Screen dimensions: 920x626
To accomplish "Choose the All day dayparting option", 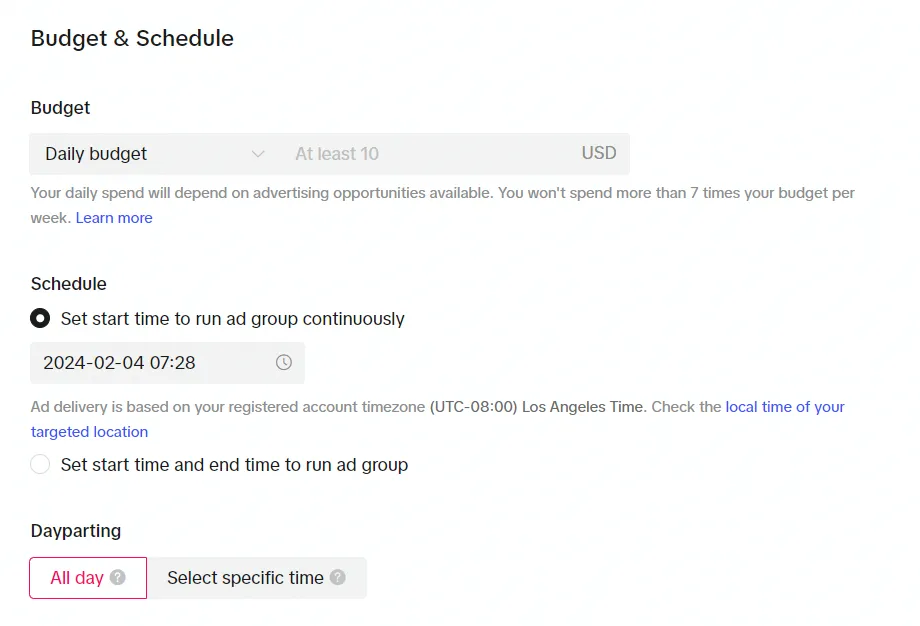I will (88, 578).
